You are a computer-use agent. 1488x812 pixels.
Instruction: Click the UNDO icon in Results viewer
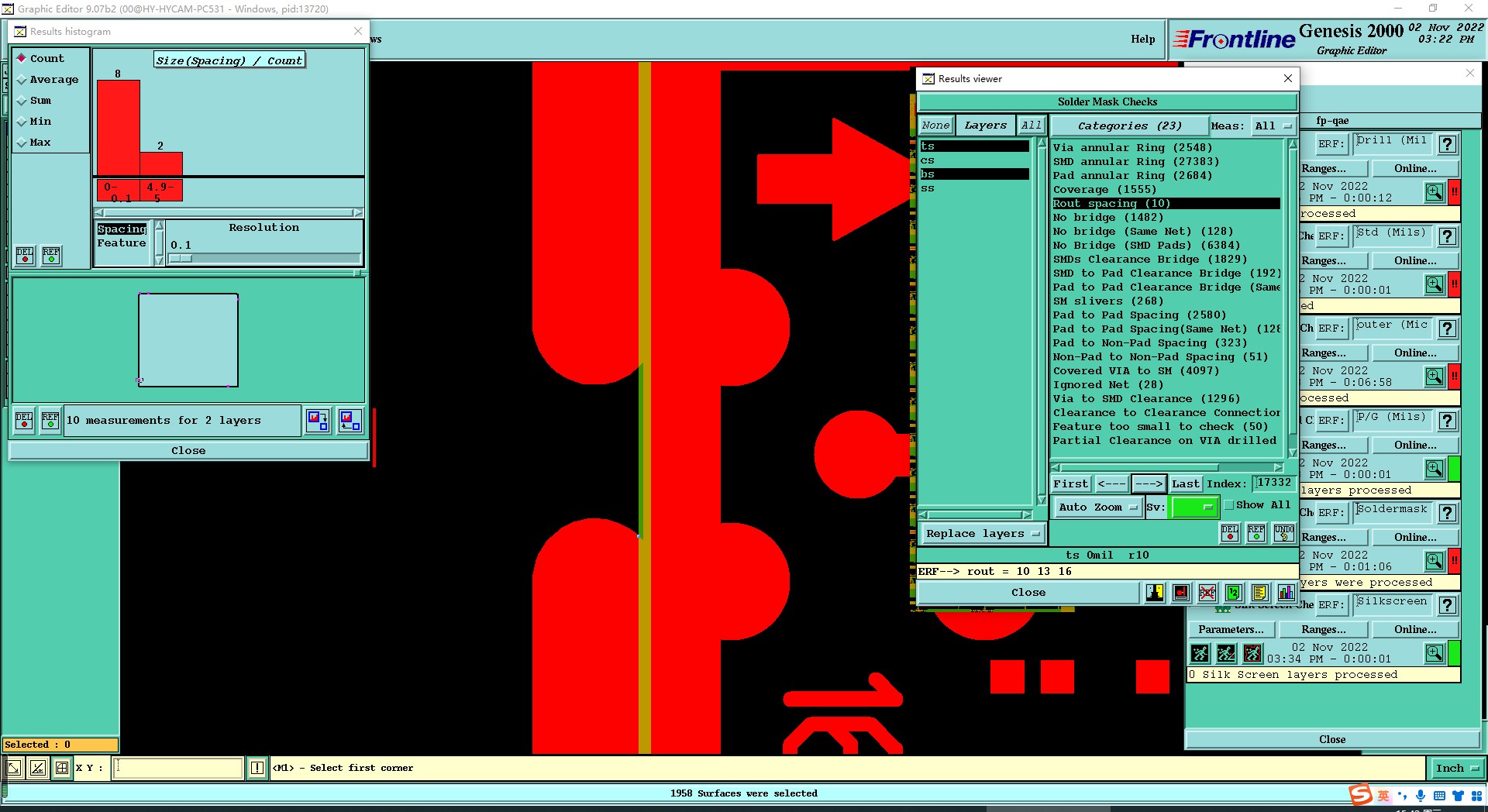pos(1283,532)
